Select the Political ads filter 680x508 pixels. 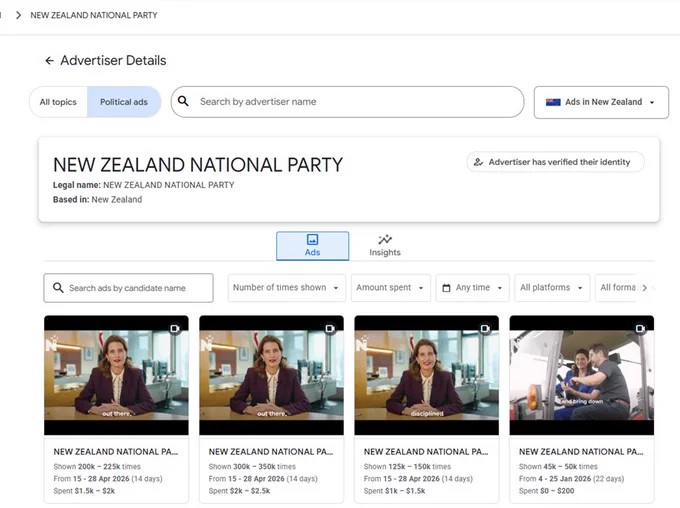coord(124,102)
